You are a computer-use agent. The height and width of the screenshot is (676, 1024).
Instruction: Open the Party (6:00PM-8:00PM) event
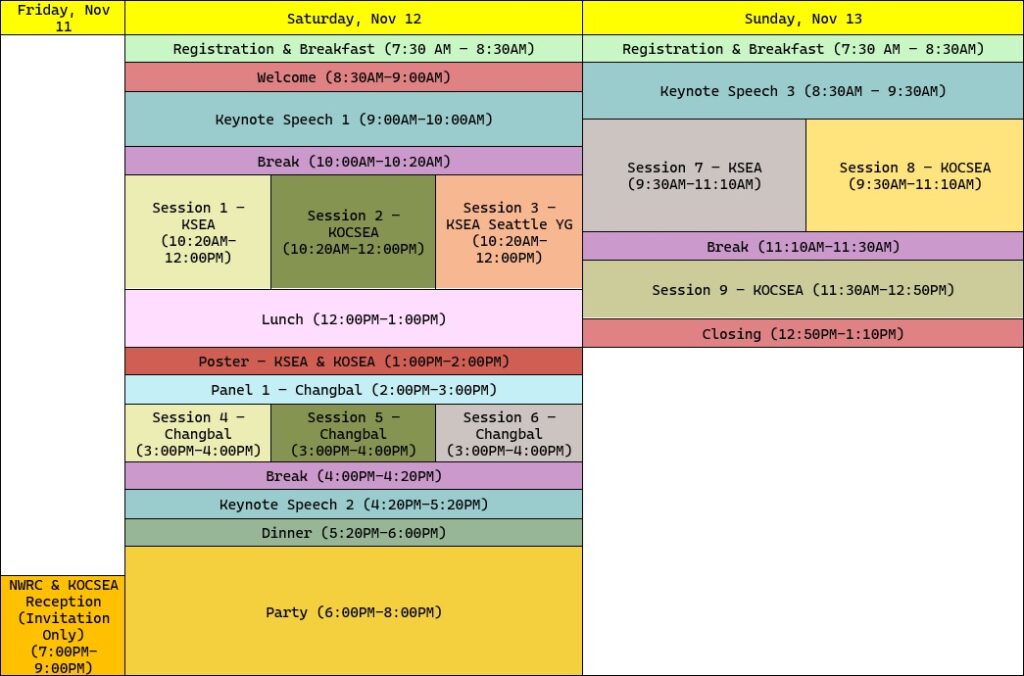click(x=353, y=612)
